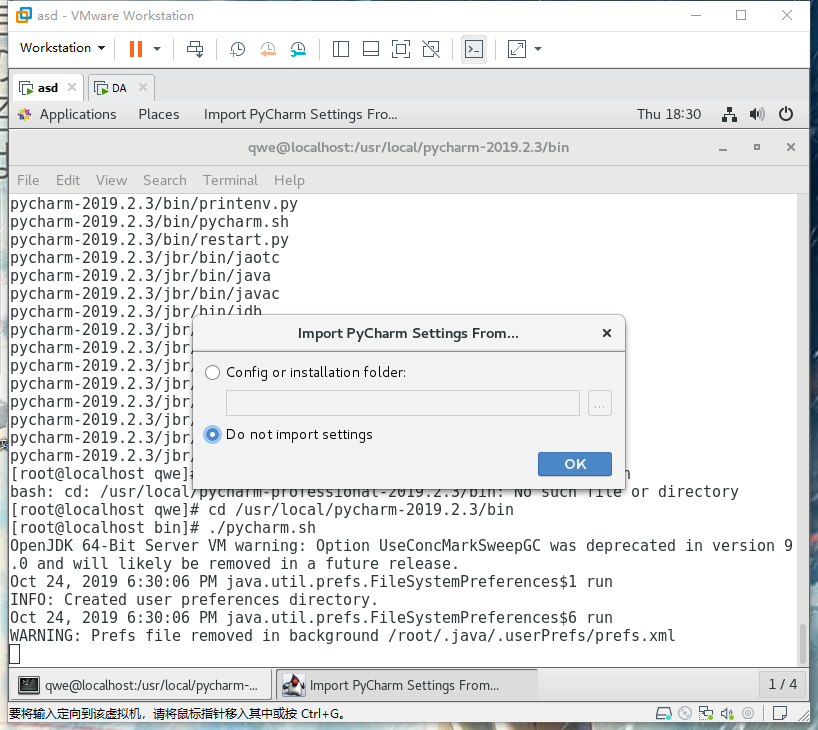Viewport: 818px width, 730px height.
Task: Open the Places menu
Action: (159, 114)
